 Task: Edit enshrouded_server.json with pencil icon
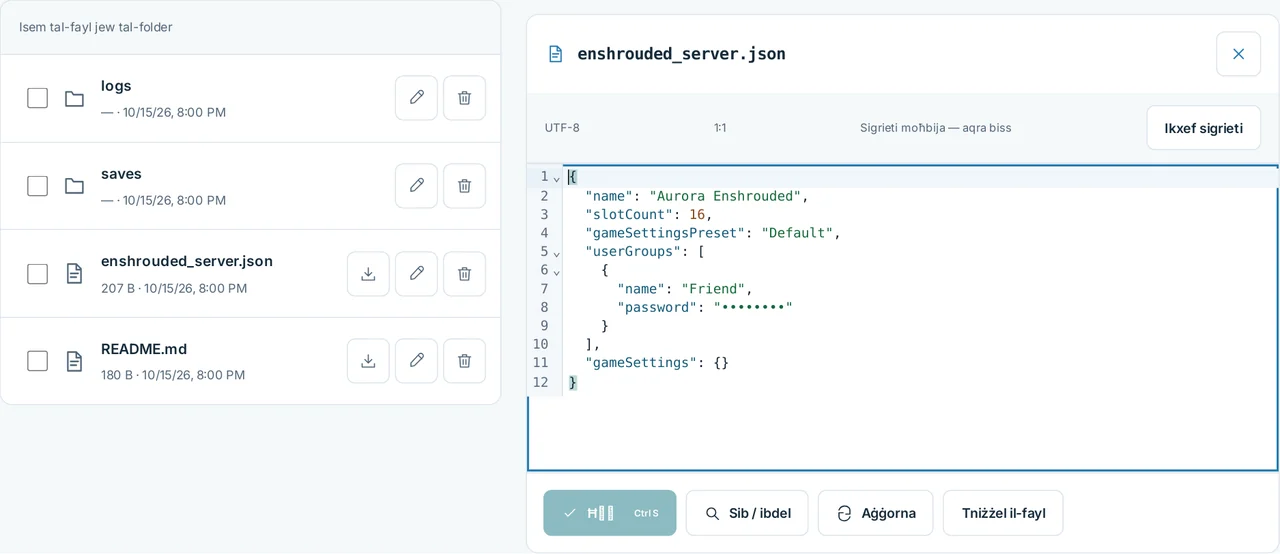click(416, 274)
